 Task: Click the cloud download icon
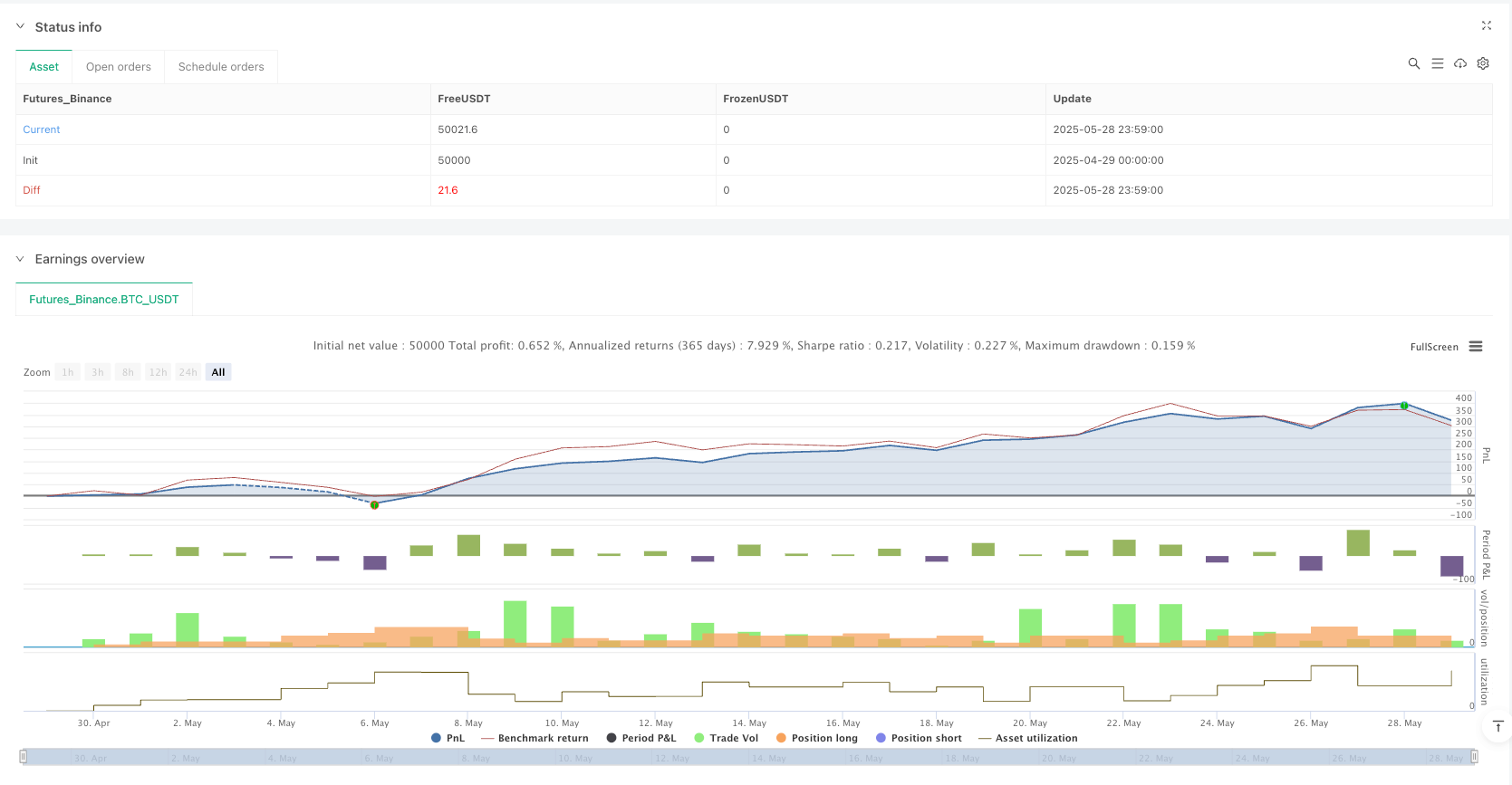pos(1460,63)
